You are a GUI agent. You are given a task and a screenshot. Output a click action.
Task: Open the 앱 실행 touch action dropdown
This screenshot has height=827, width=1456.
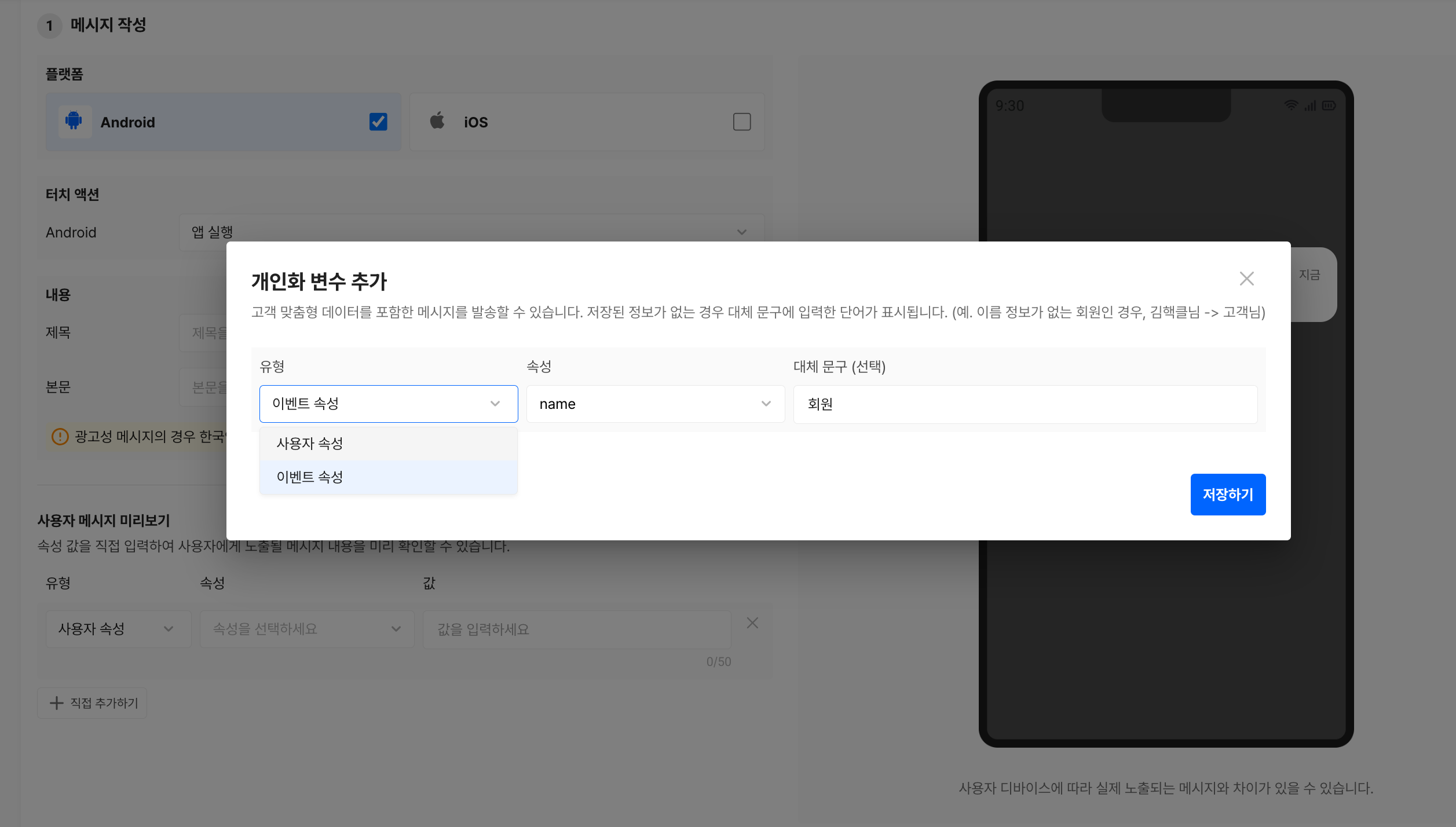coord(472,232)
